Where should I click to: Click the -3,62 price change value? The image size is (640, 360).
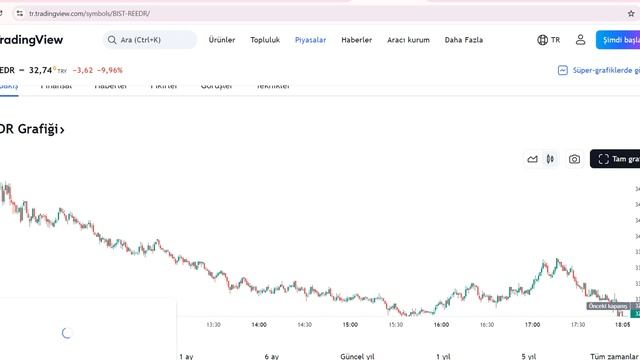pos(82,70)
